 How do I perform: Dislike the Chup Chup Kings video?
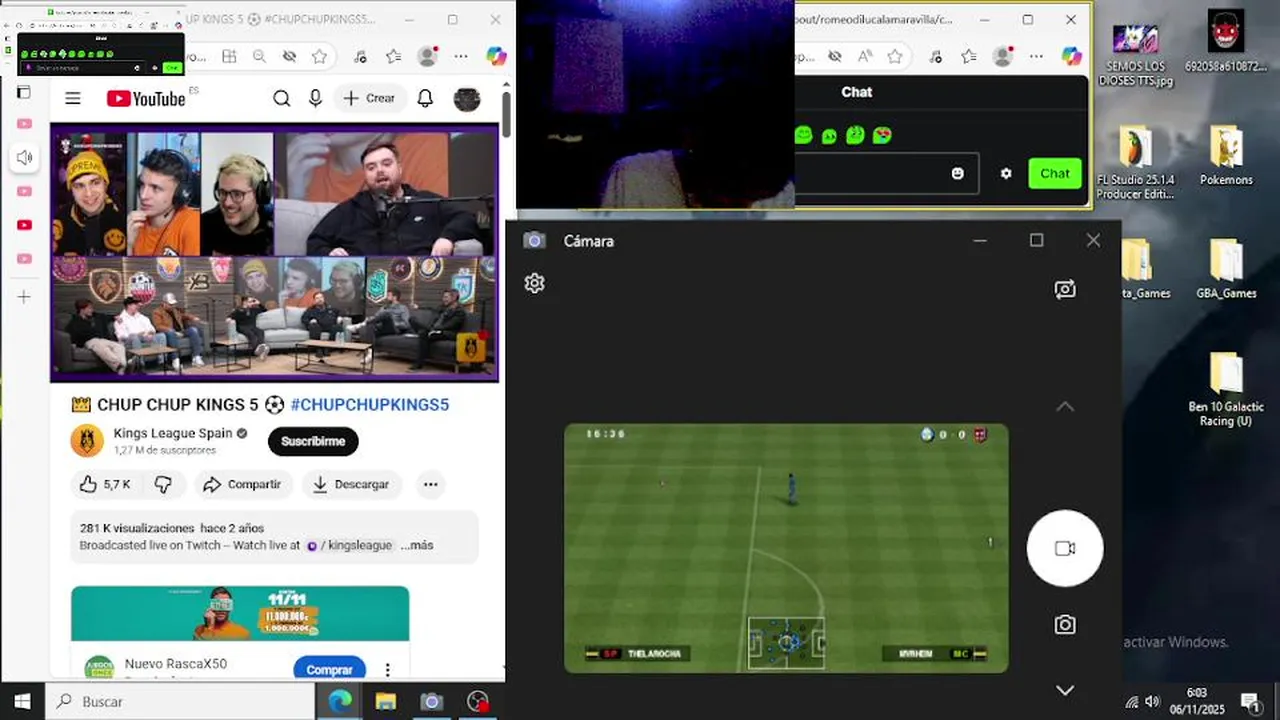(163, 484)
